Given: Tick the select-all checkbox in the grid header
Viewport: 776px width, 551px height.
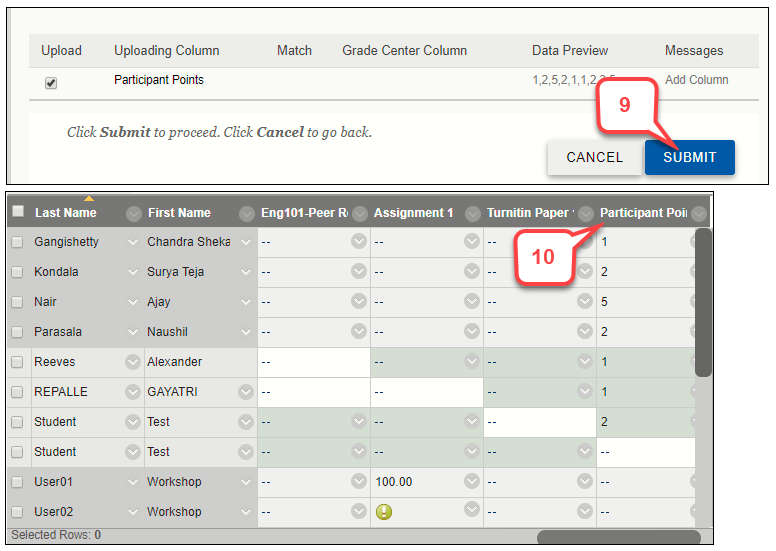Looking at the screenshot, I should [x=18, y=212].
